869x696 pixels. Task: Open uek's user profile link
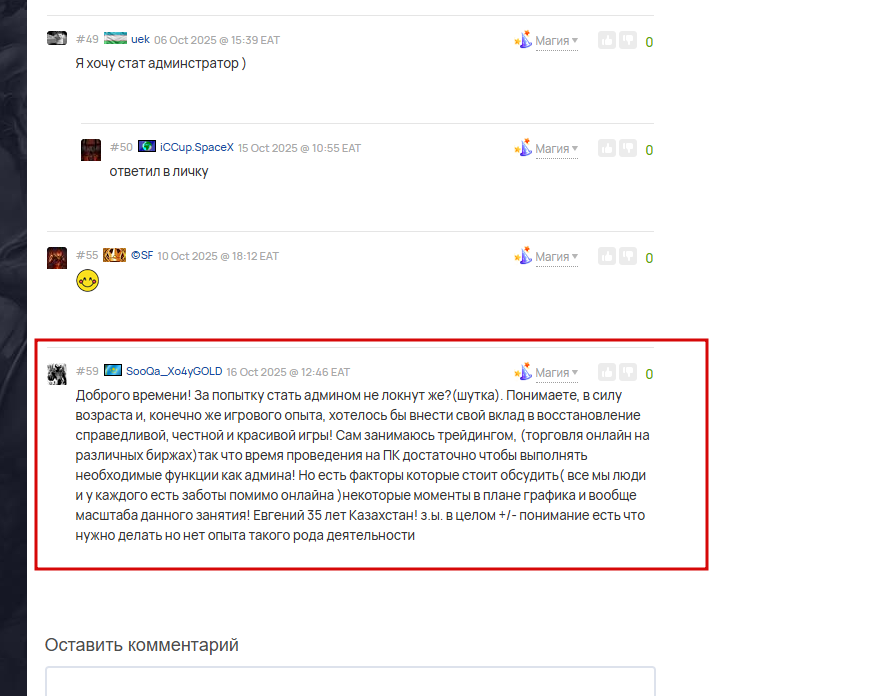tap(140, 39)
